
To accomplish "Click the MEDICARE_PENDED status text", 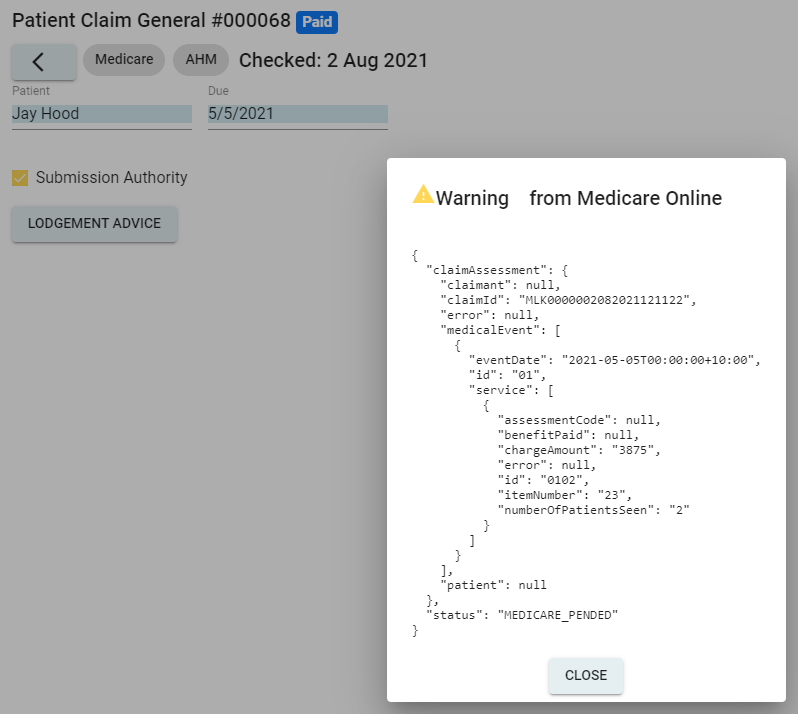I will (x=558, y=615).
